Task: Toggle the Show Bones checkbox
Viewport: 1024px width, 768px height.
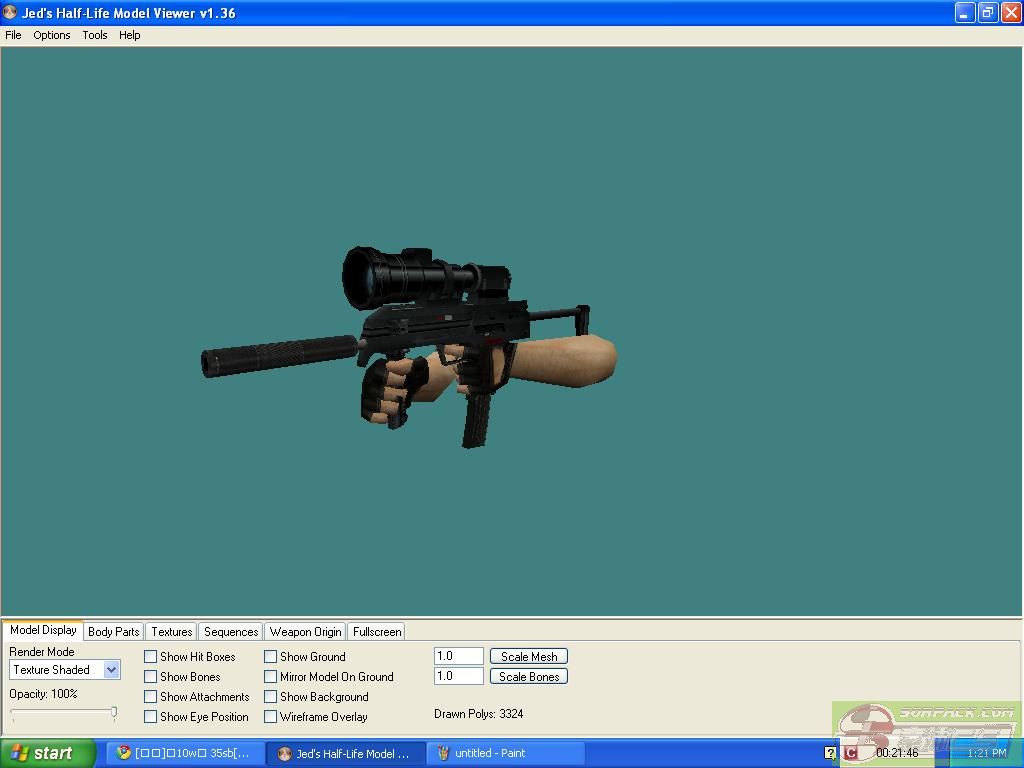Action: (x=151, y=677)
